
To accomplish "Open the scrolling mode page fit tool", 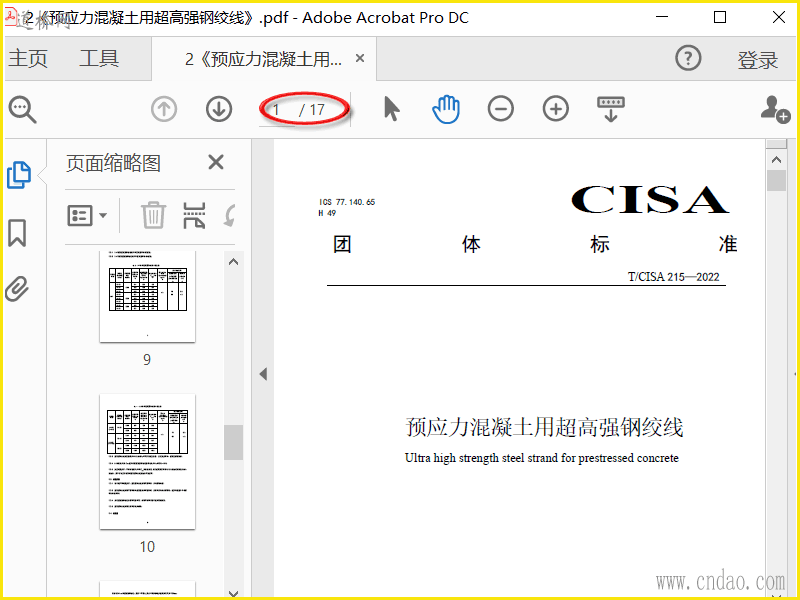I will pos(611,109).
